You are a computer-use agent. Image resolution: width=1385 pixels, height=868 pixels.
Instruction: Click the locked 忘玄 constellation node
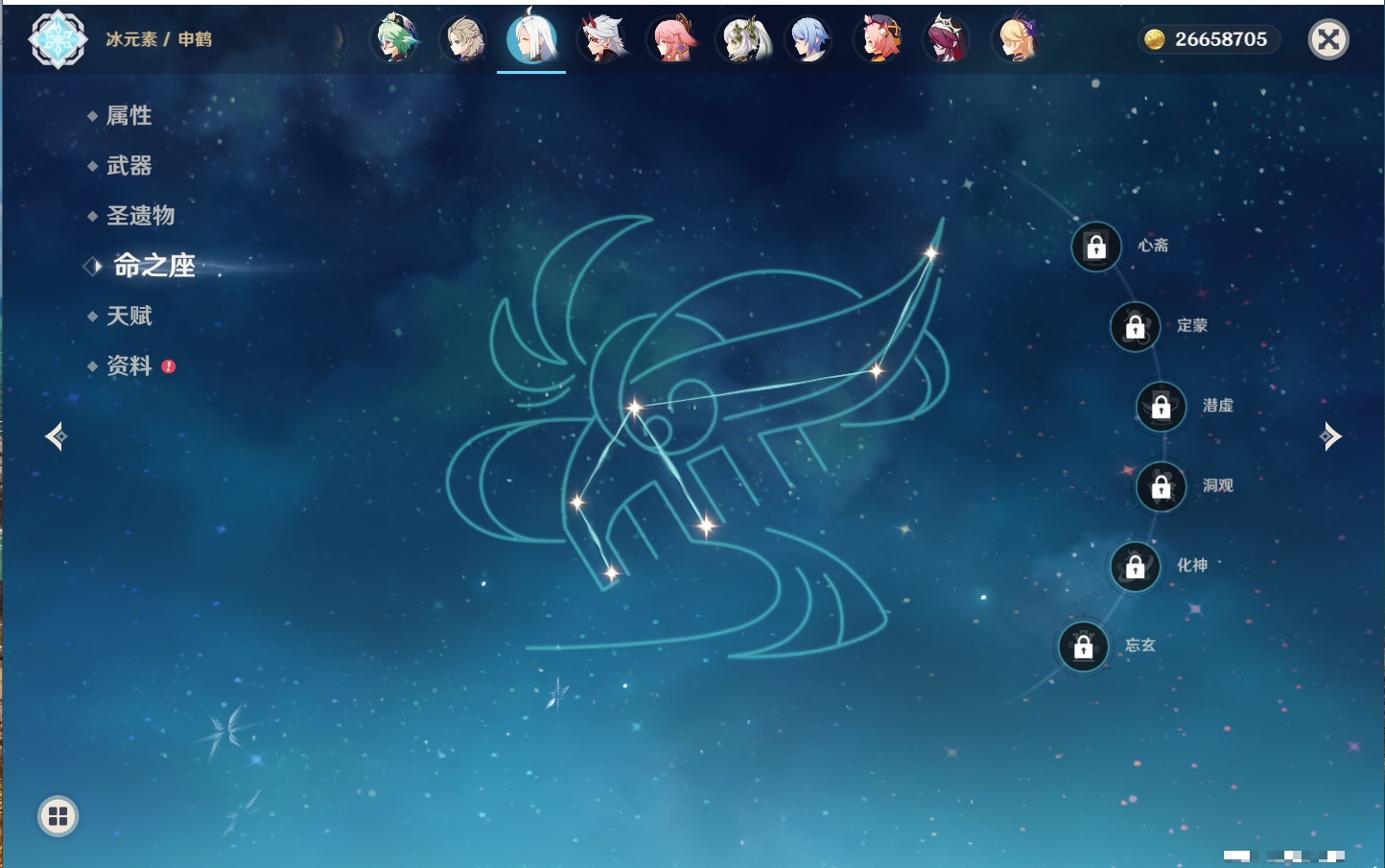(1084, 647)
